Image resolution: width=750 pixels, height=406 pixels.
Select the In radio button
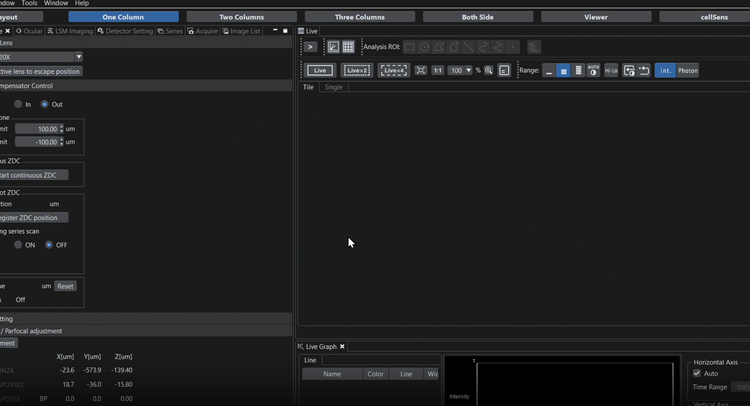18,104
